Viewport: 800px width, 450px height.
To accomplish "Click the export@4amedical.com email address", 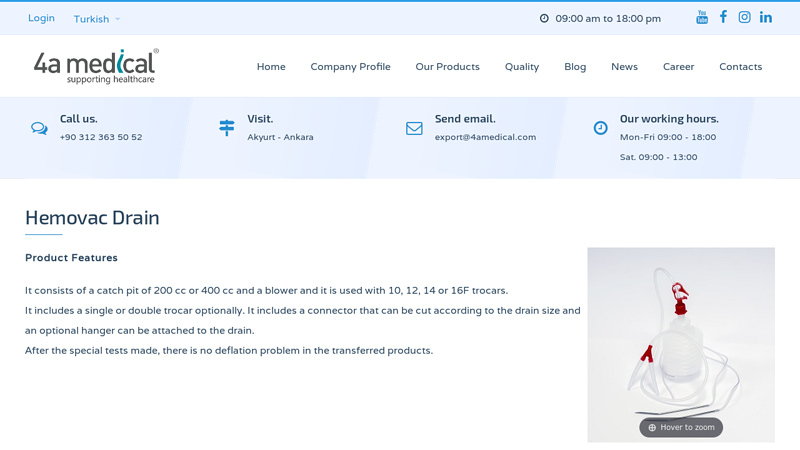I will [x=485, y=137].
